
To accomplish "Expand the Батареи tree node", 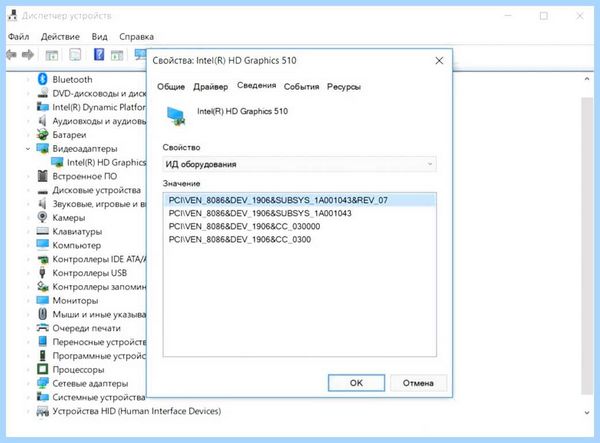I will point(28,135).
